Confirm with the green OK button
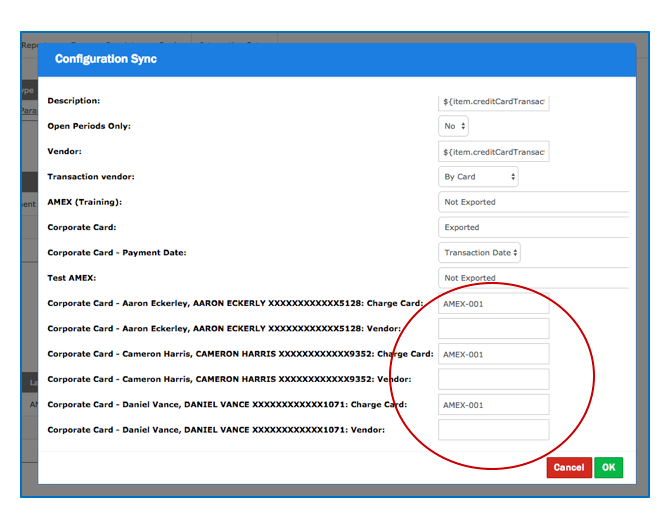This screenshot has width=666, height=519. click(607, 467)
